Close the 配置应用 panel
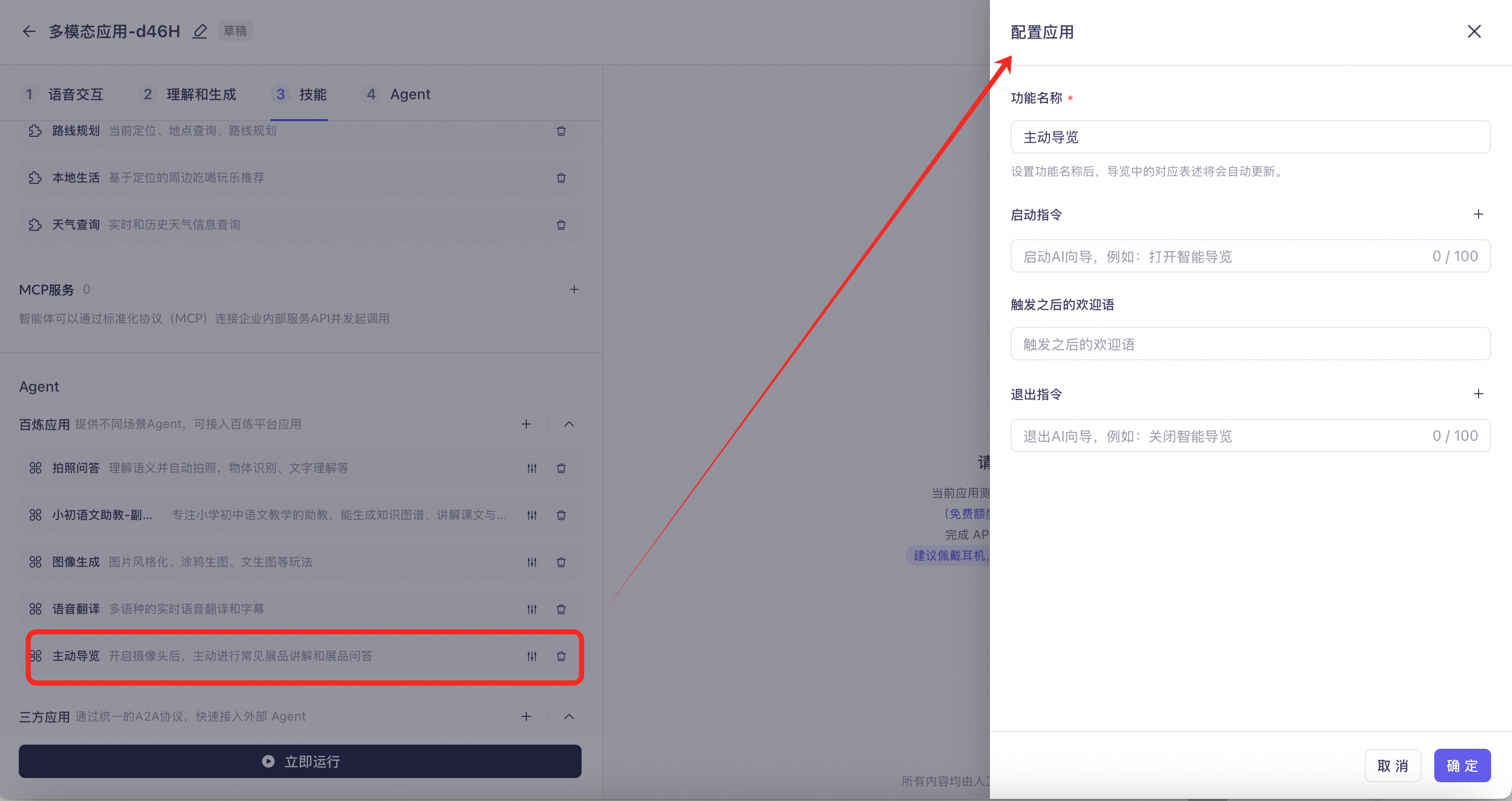The height and width of the screenshot is (801, 1512). click(1474, 32)
